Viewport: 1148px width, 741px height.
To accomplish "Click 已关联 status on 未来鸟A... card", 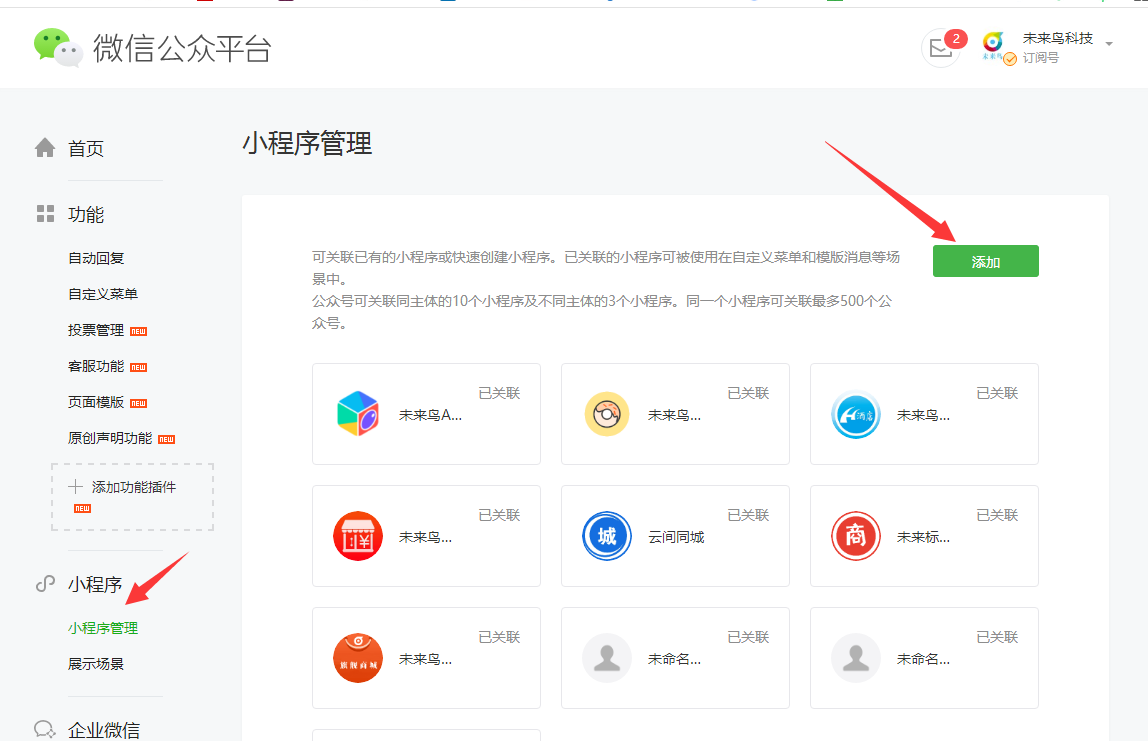I will point(499,393).
